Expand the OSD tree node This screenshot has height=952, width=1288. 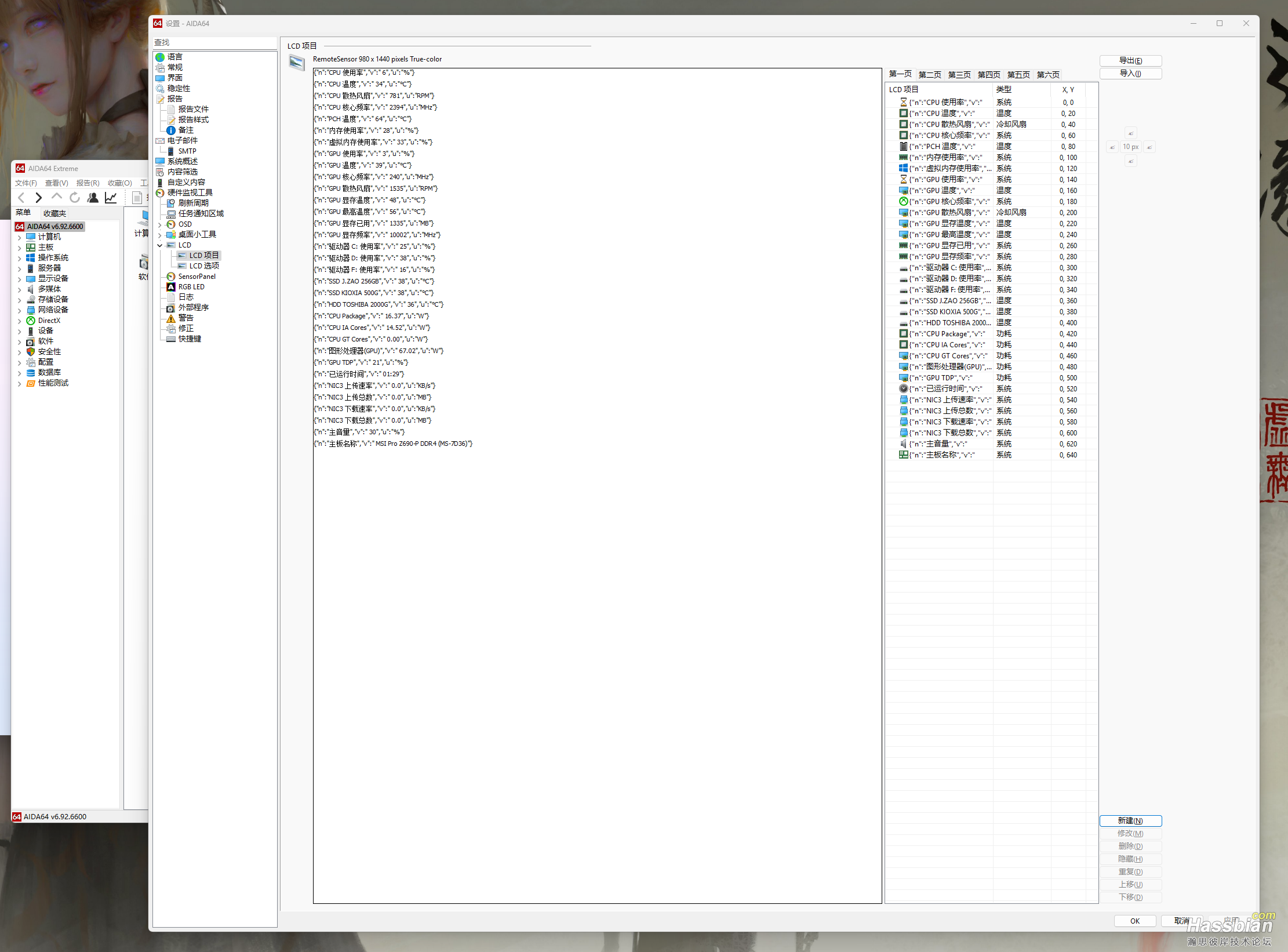click(160, 224)
